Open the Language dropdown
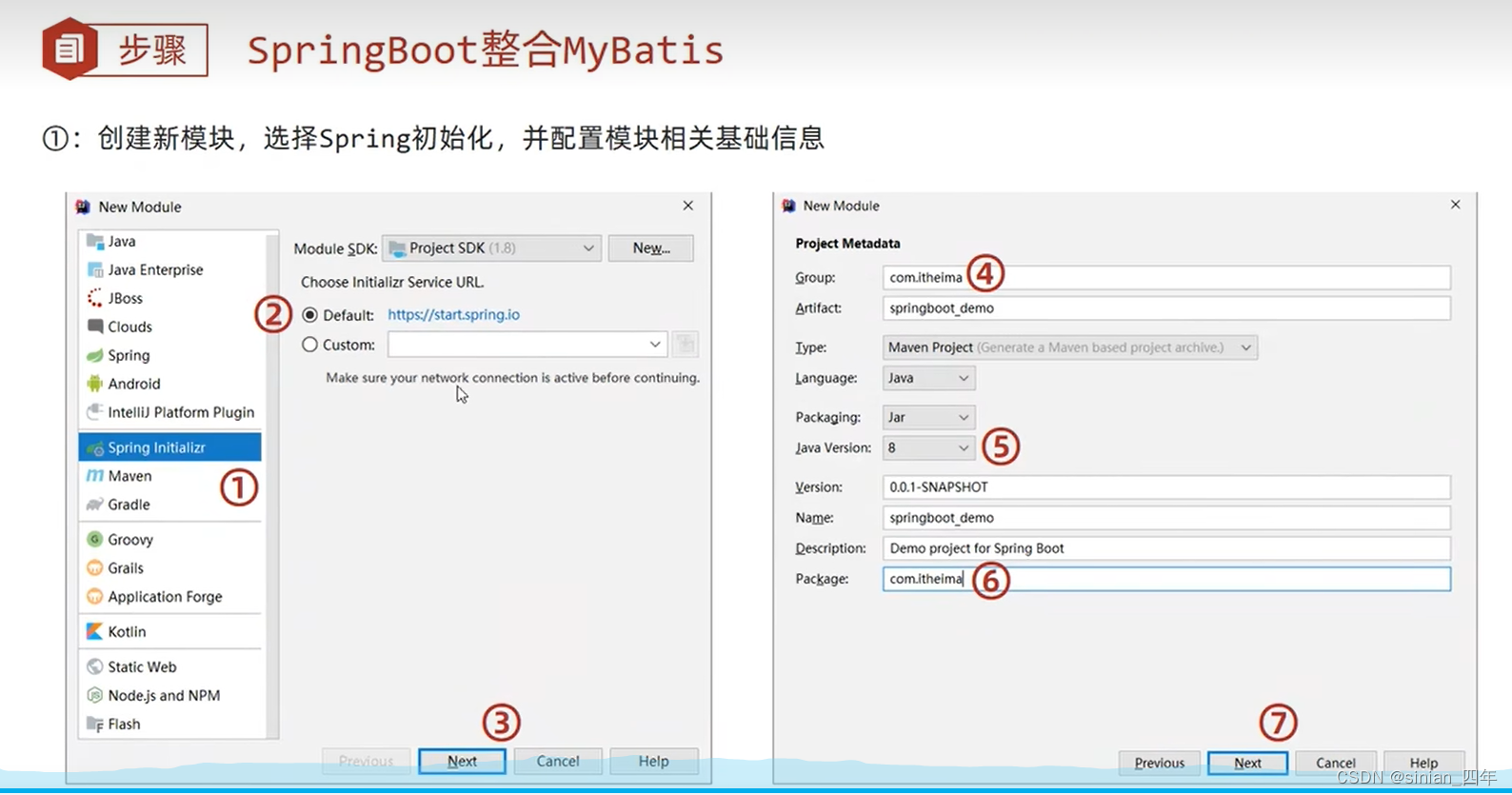 pyautogui.click(x=928, y=379)
